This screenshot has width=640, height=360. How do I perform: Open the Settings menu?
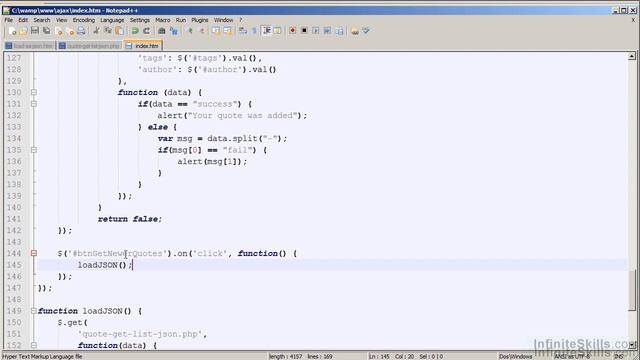(140, 20)
